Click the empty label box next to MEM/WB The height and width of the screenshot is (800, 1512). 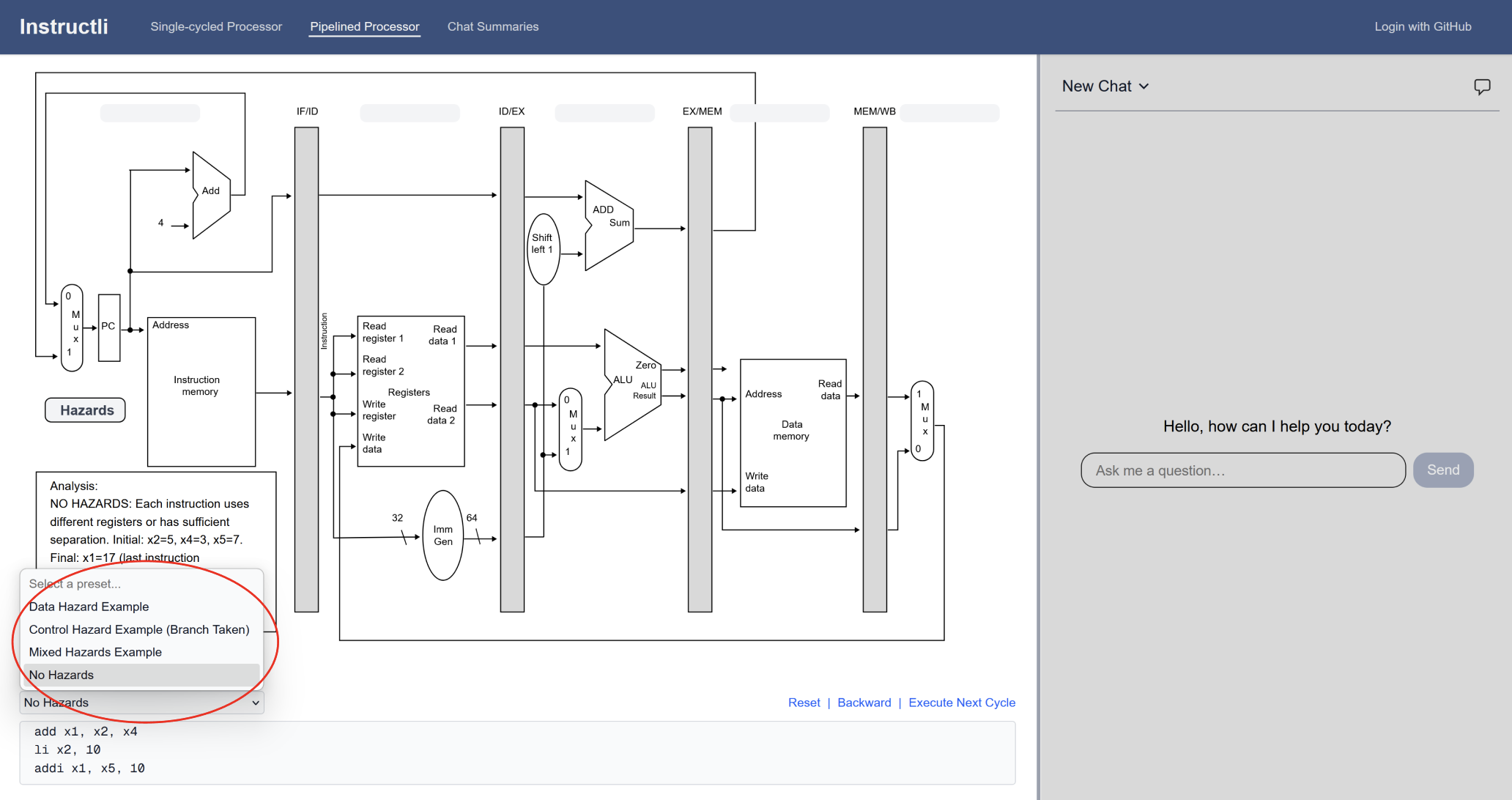(x=950, y=113)
